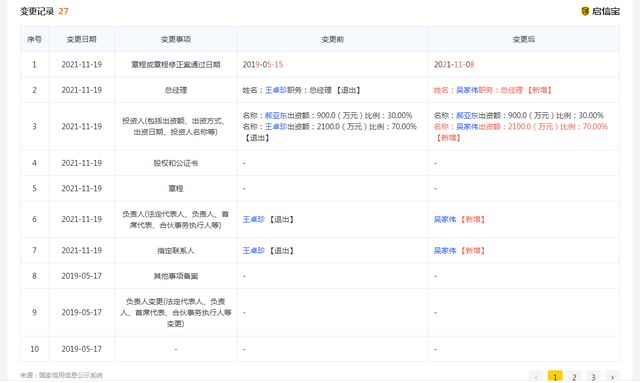
Task: Open 吴家伟 link in row 2 总经理
Action: [x=467, y=90]
